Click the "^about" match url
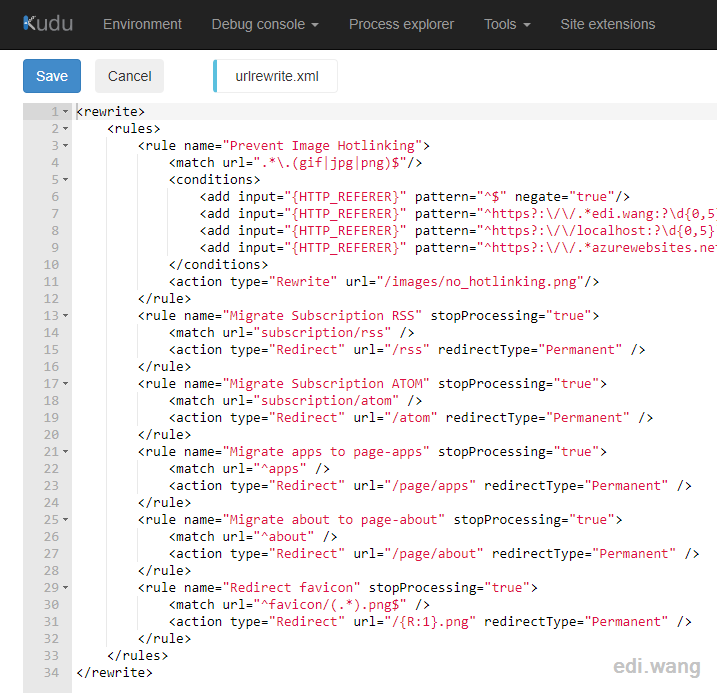This screenshot has width=717, height=693. point(284,537)
